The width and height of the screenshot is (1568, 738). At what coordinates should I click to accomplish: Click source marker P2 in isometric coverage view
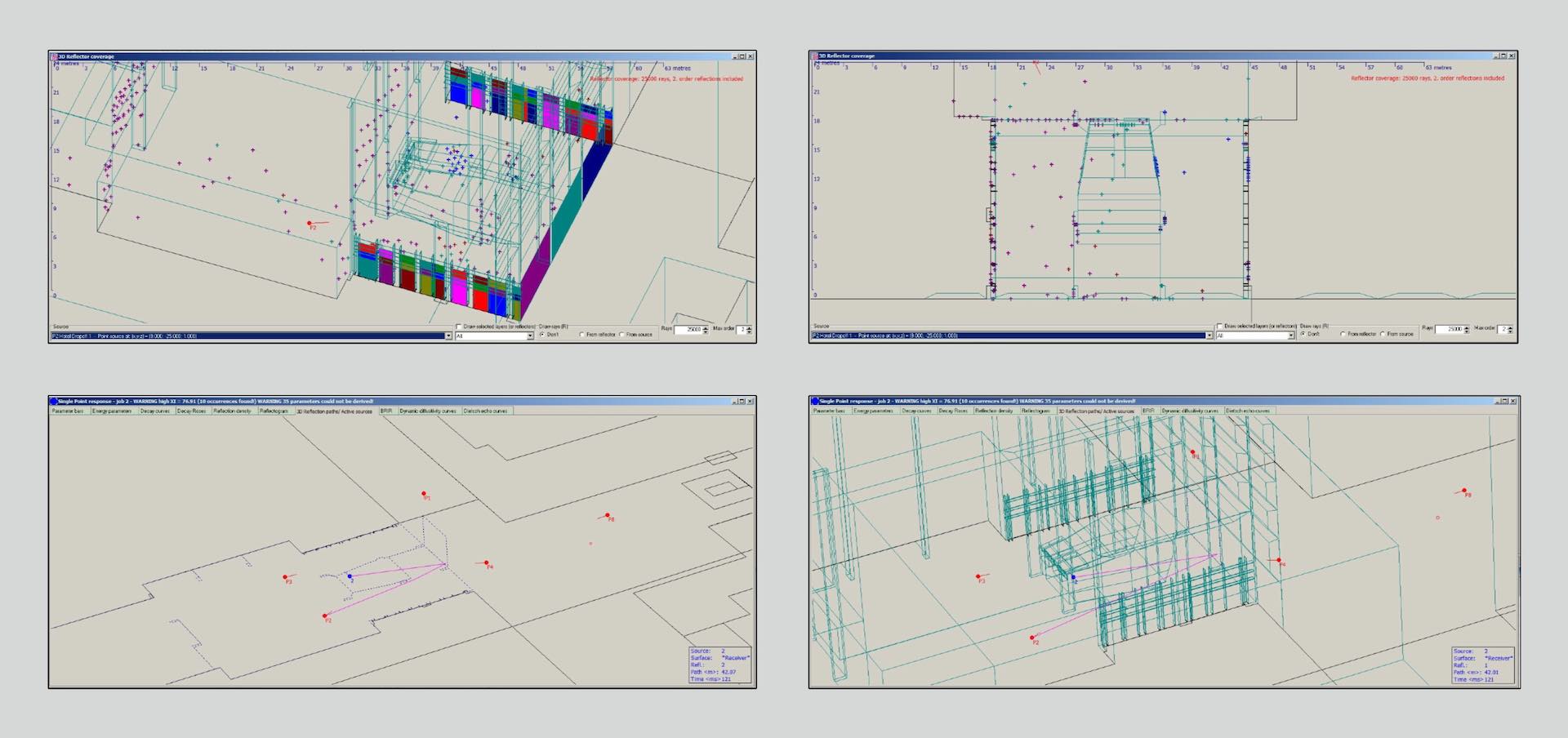pyautogui.click(x=309, y=223)
